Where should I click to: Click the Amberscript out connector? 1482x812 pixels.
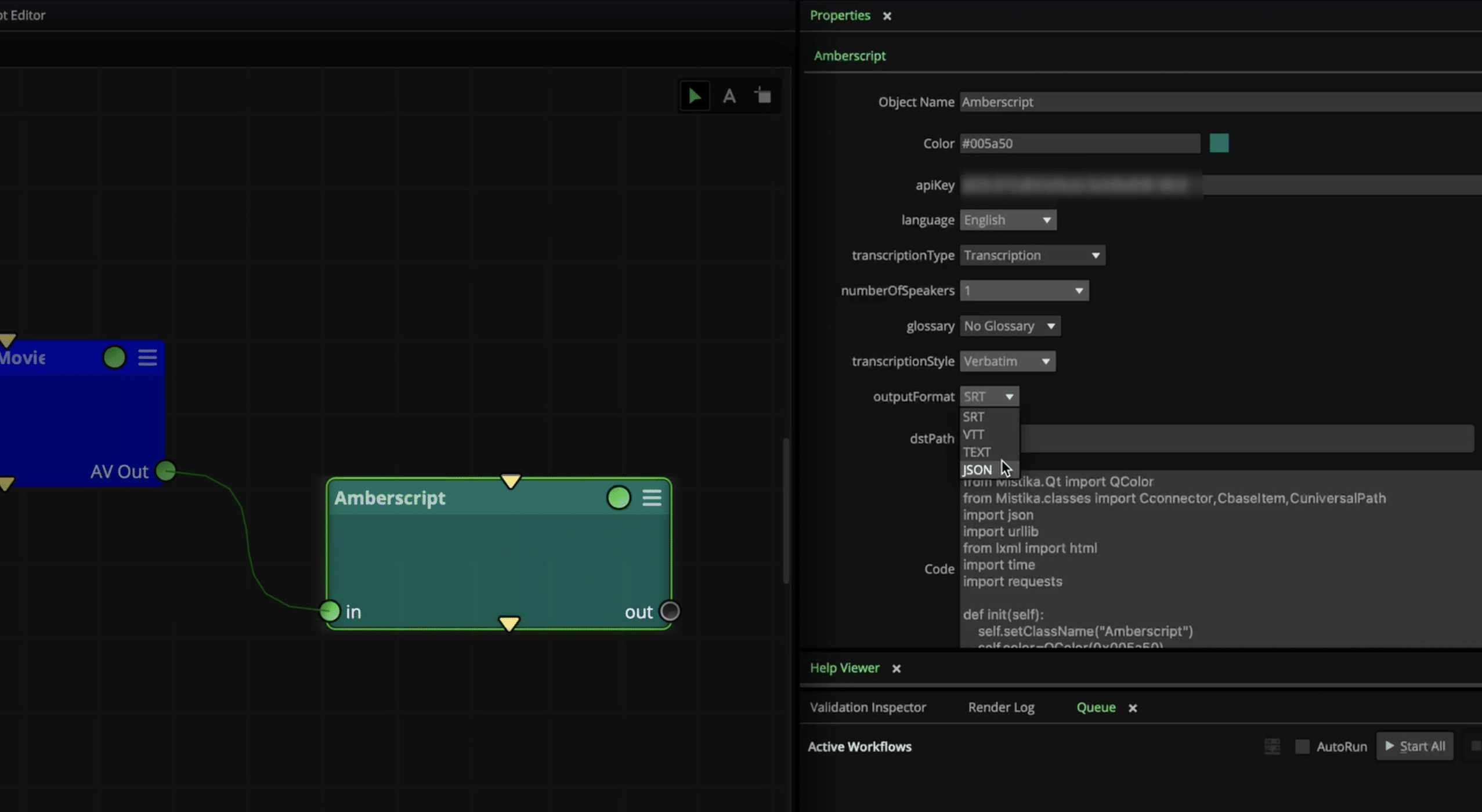670,611
